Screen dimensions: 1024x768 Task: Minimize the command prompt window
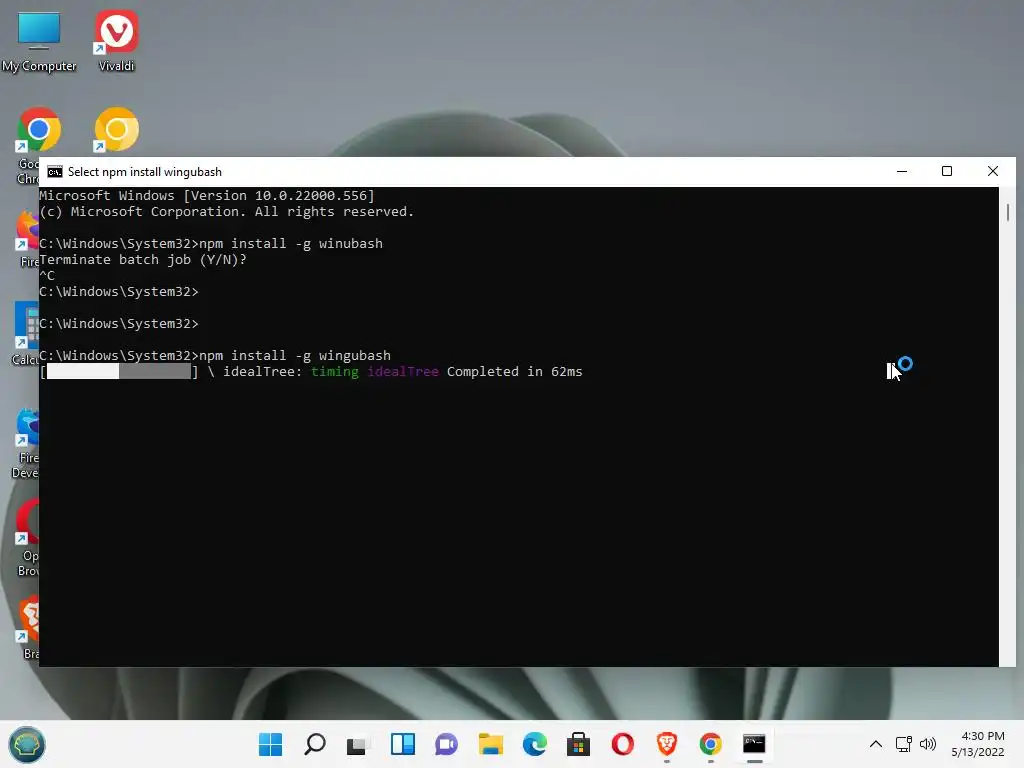point(902,171)
